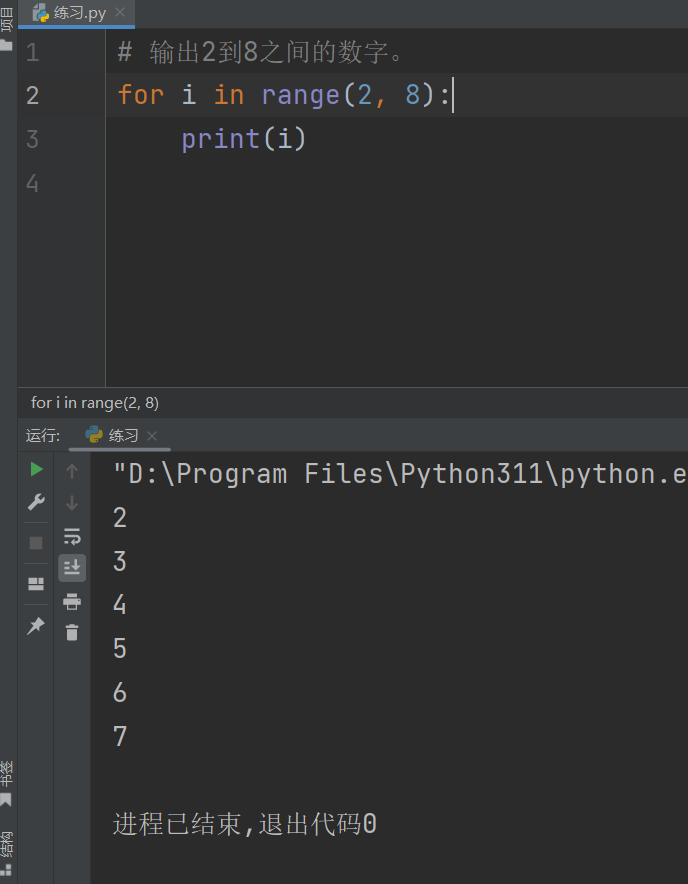The height and width of the screenshot is (884, 688).
Task: Click 'print(i)' on line 3
Action: click(x=244, y=139)
